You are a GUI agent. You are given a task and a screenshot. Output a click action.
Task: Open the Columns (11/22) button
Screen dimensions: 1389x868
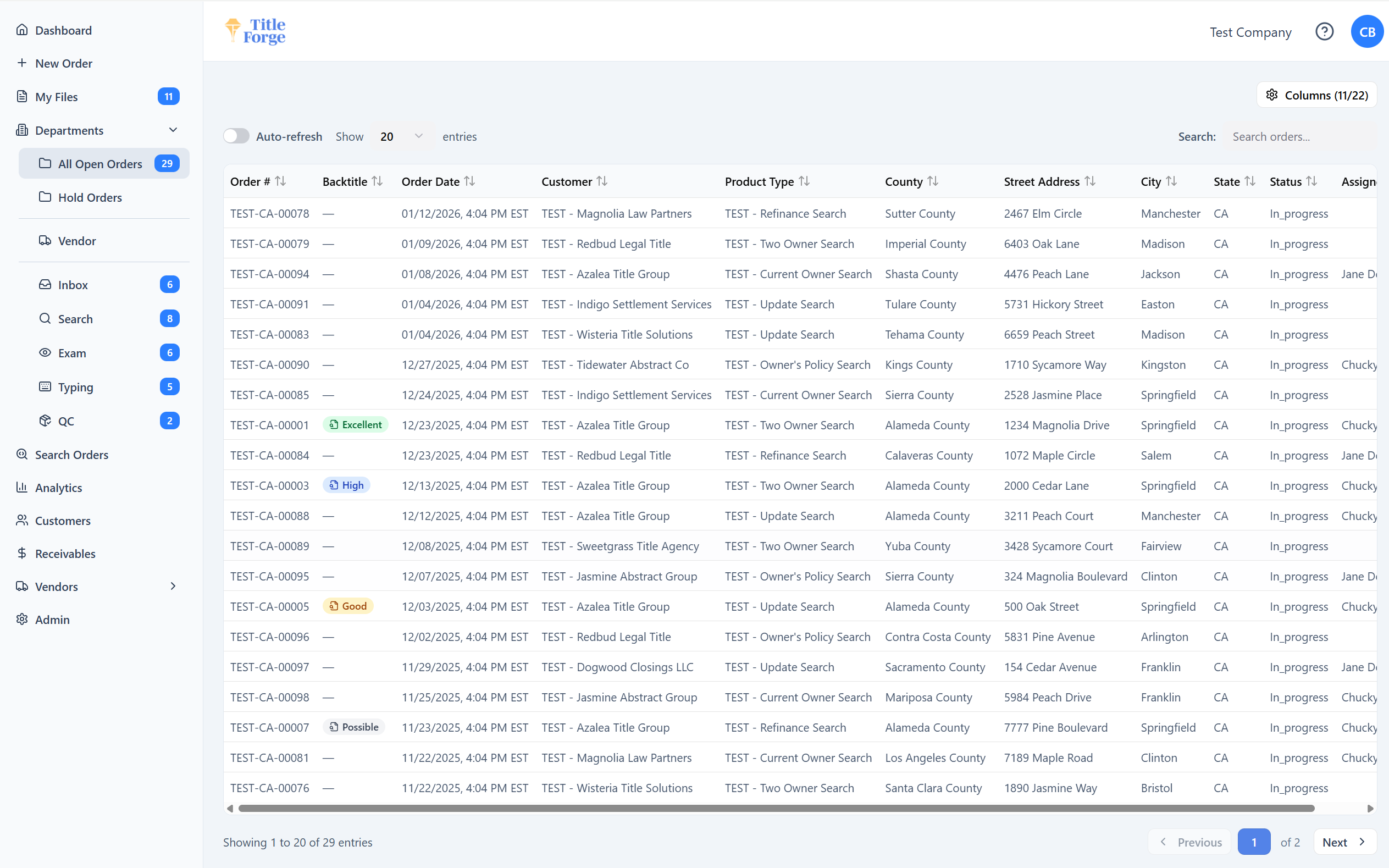click(1316, 95)
